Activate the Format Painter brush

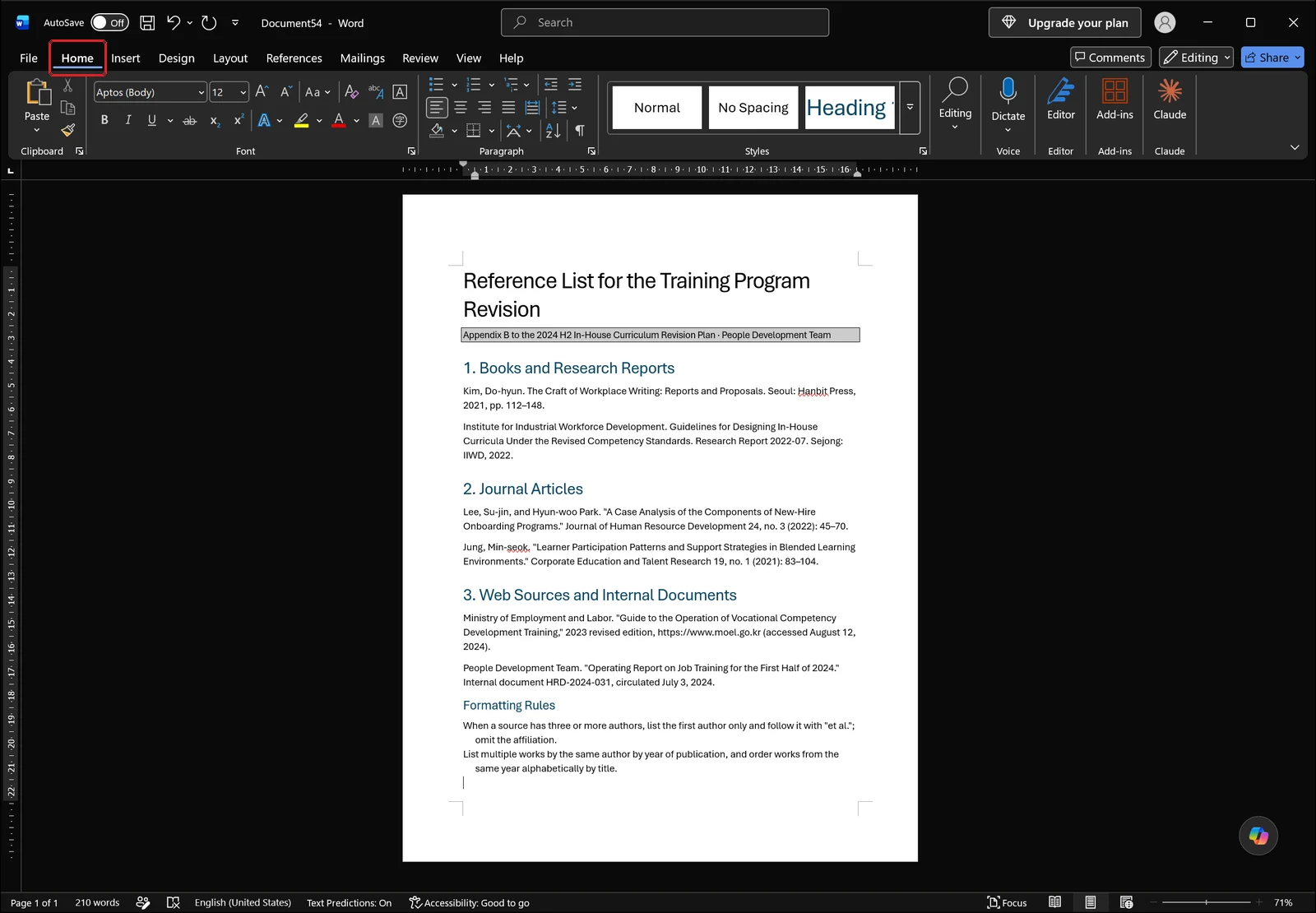click(x=67, y=129)
